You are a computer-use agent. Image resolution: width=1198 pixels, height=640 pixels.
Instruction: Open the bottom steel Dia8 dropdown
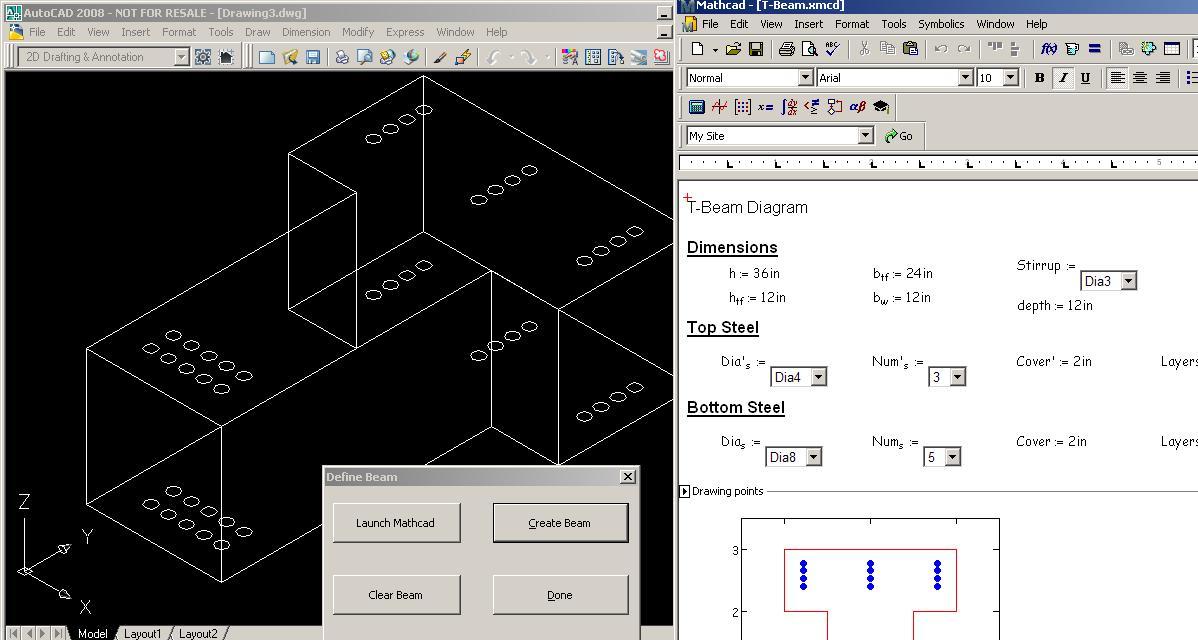(814, 457)
